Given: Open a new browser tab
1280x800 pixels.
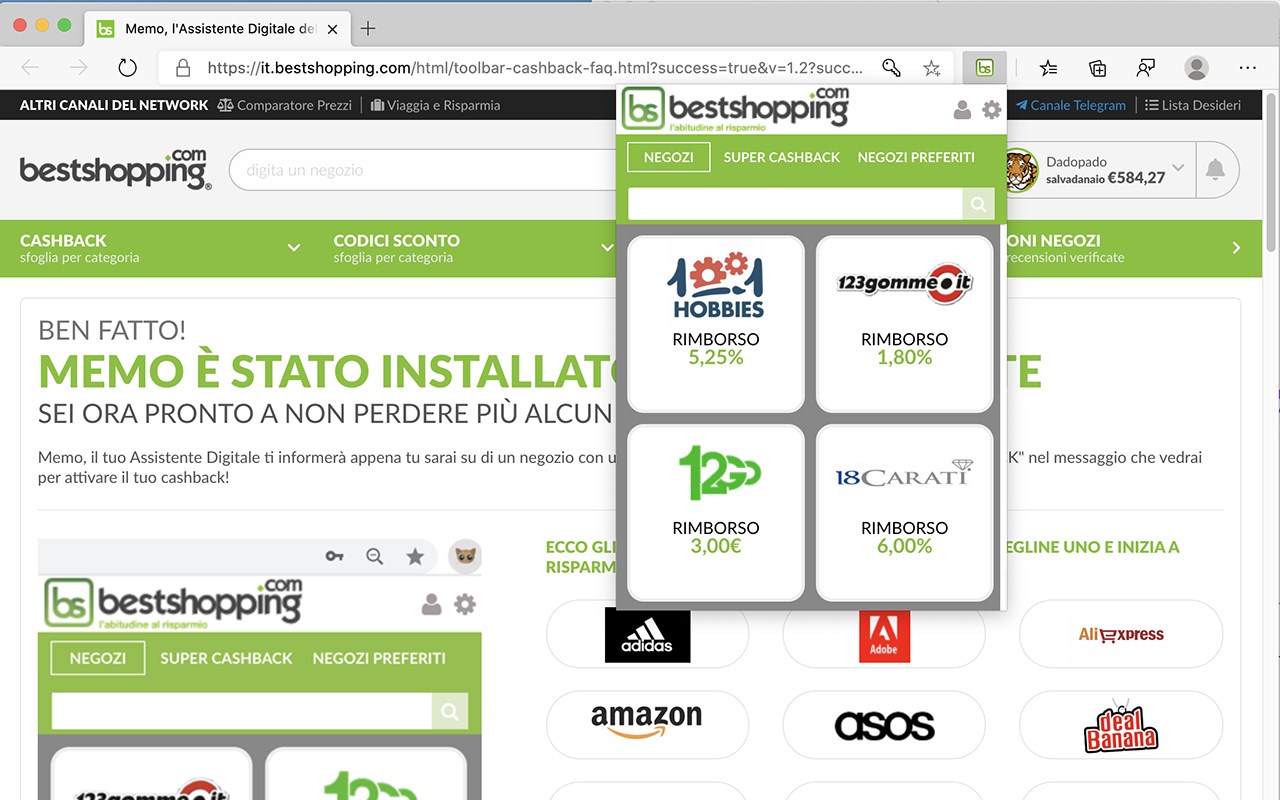Looking at the screenshot, I should [367, 28].
